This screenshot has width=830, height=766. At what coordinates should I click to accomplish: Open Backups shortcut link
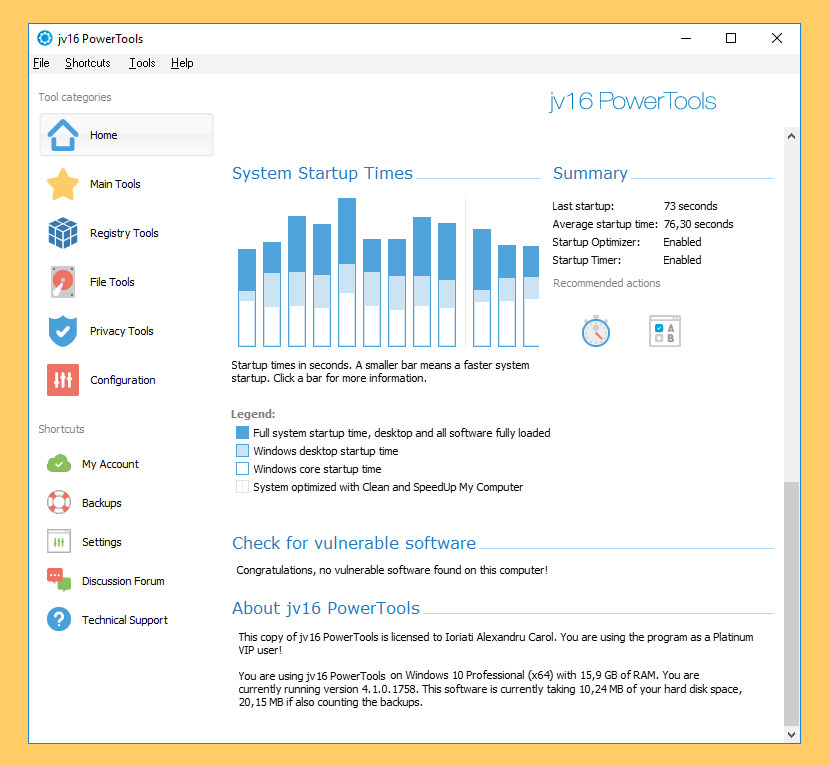coord(102,503)
